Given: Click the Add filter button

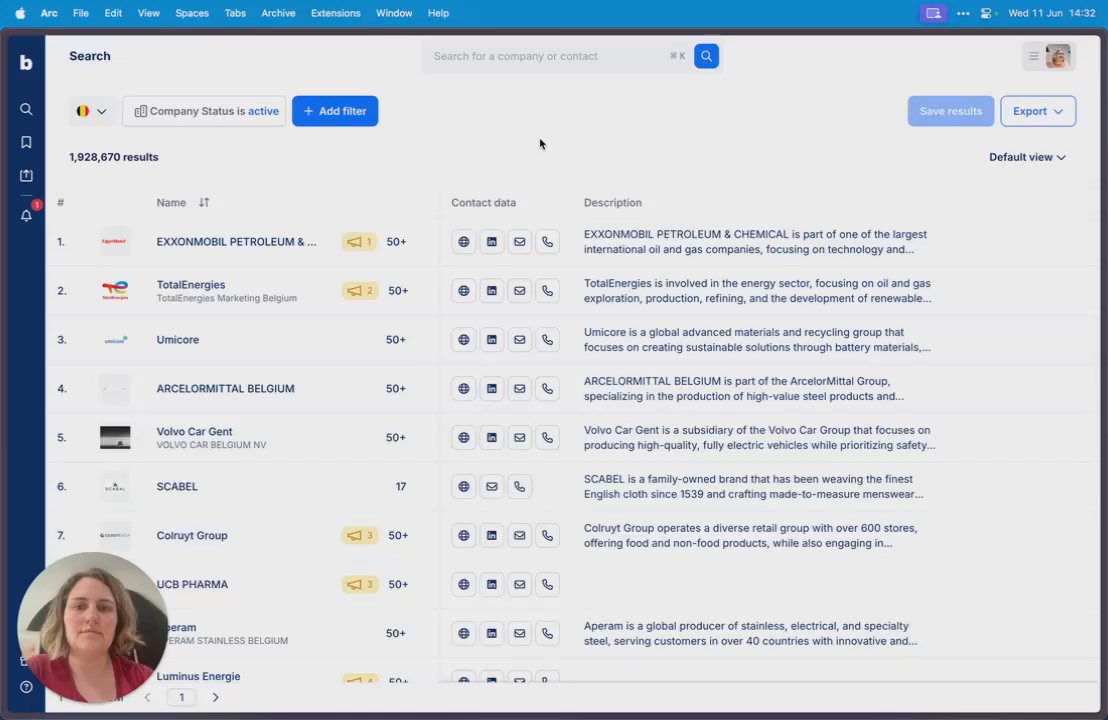Looking at the screenshot, I should [x=335, y=111].
